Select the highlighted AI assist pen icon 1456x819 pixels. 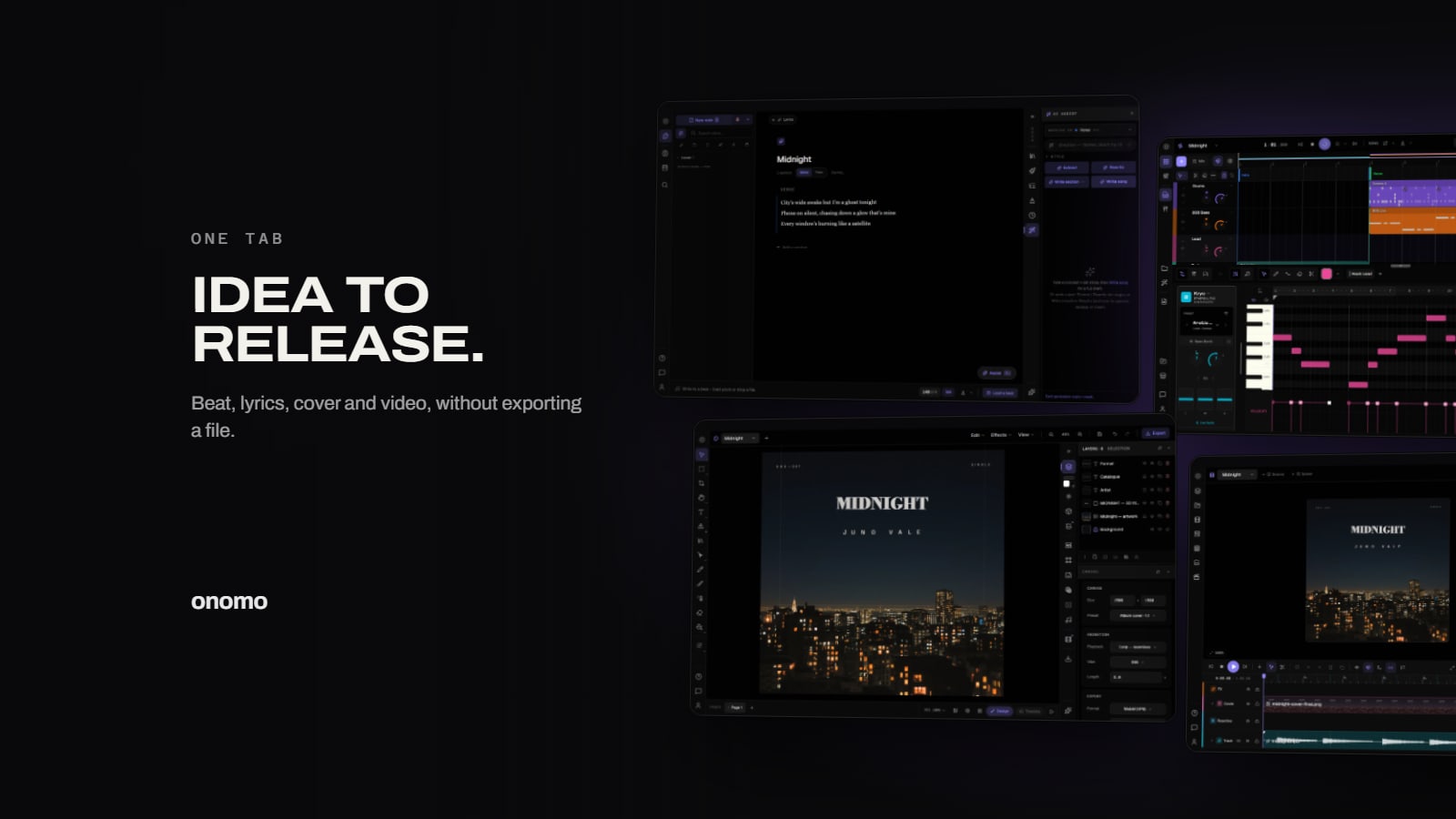click(1032, 230)
